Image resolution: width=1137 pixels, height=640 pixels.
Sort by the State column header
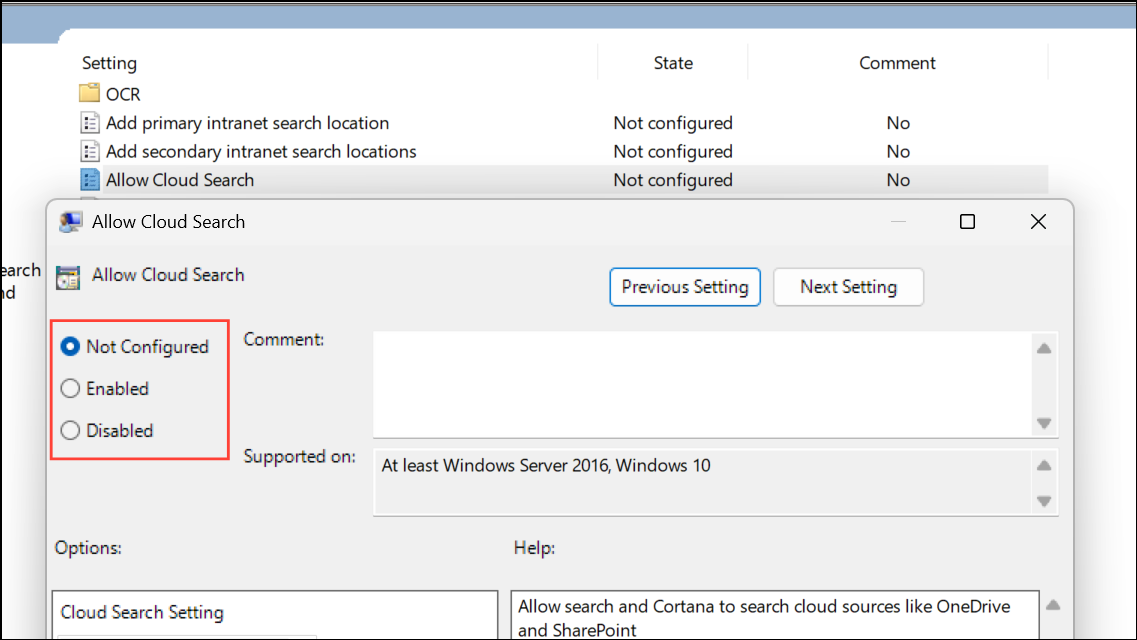pyautogui.click(x=673, y=63)
